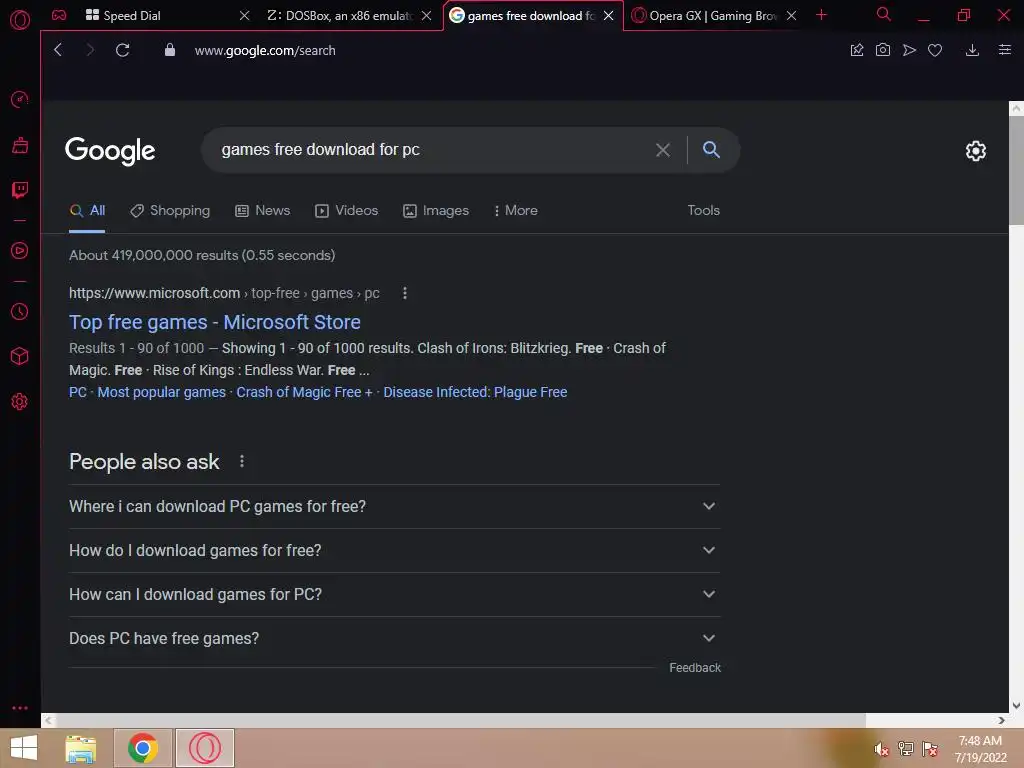Expand "Where i can download PC games for free?"

pyautogui.click(x=394, y=506)
